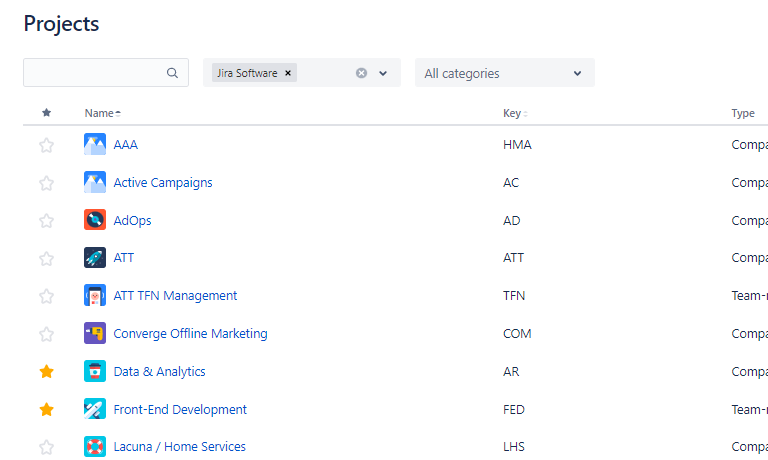768x460 pixels.
Task: Open the ATT project link
Action: 123,258
